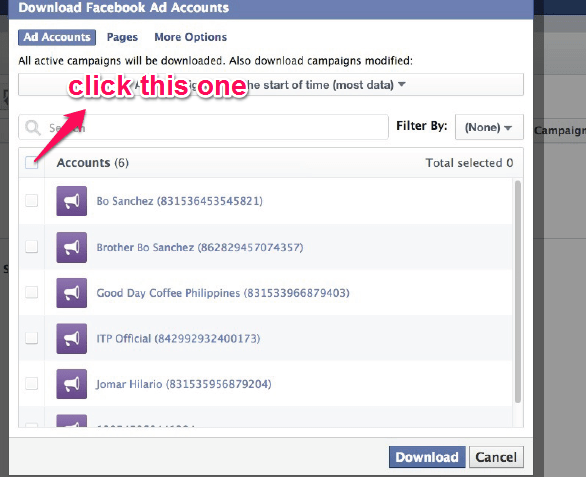Open Bo Sanchez (831536453545821) account link

point(179,201)
